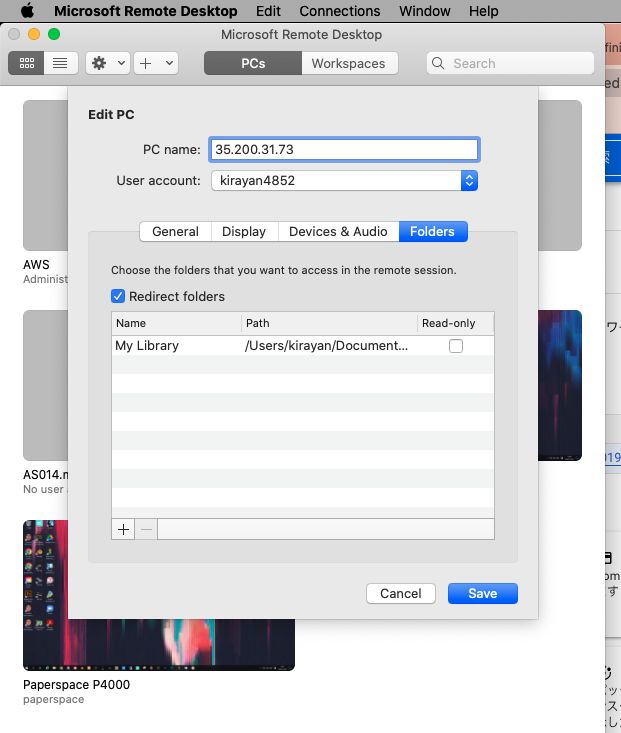Uncheck Redirect folders checkbox

118,296
